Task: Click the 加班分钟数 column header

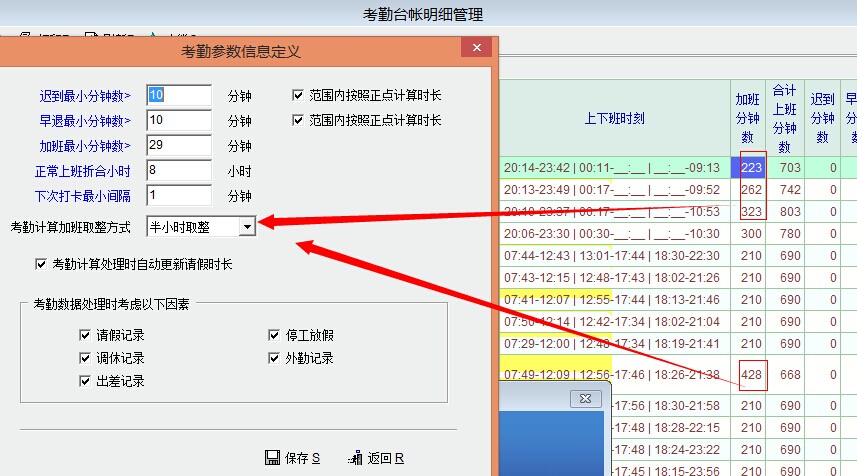Action: [745, 118]
